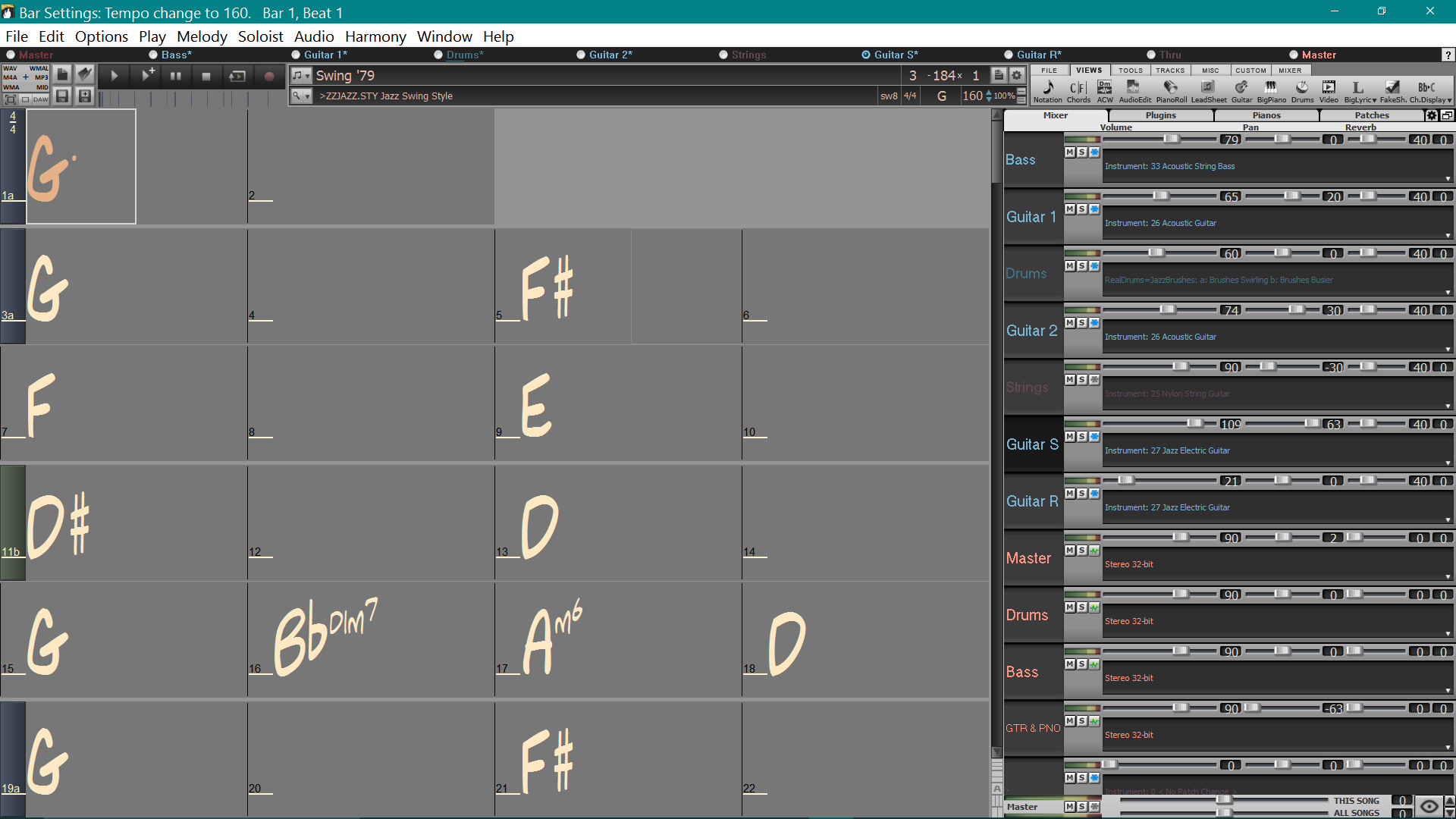This screenshot has width=1456, height=819.
Task: Open the BigPiano window
Action: 1272,91
